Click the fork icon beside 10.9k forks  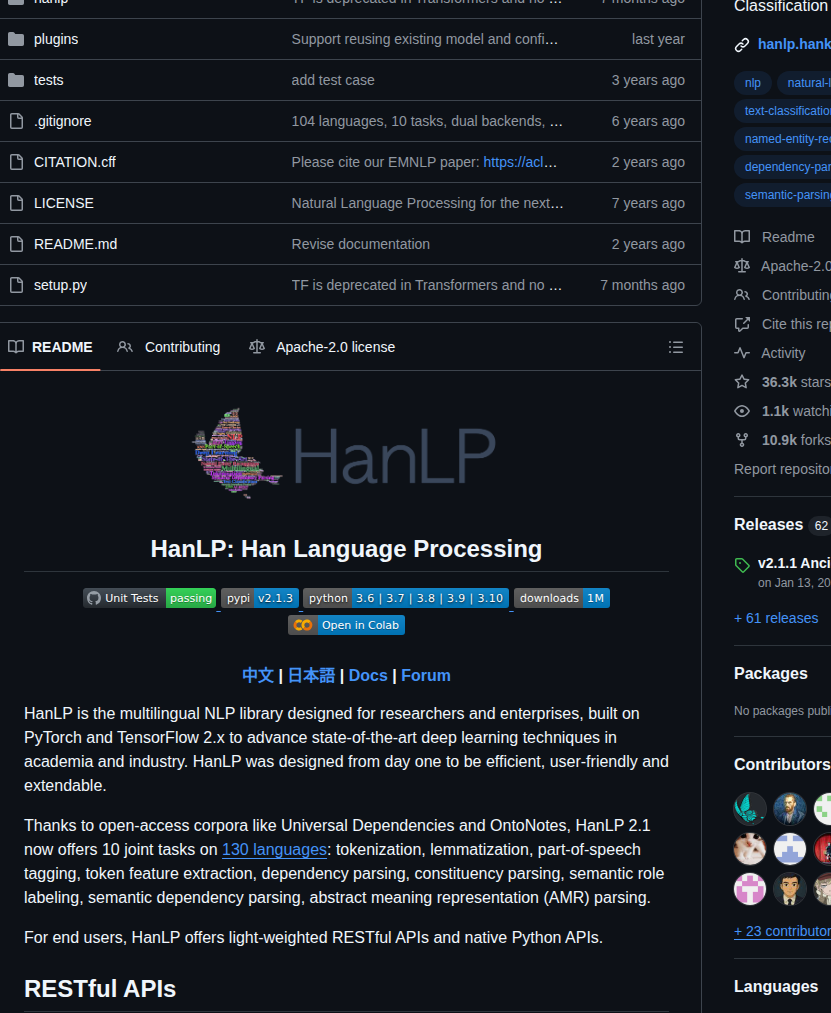pos(742,440)
